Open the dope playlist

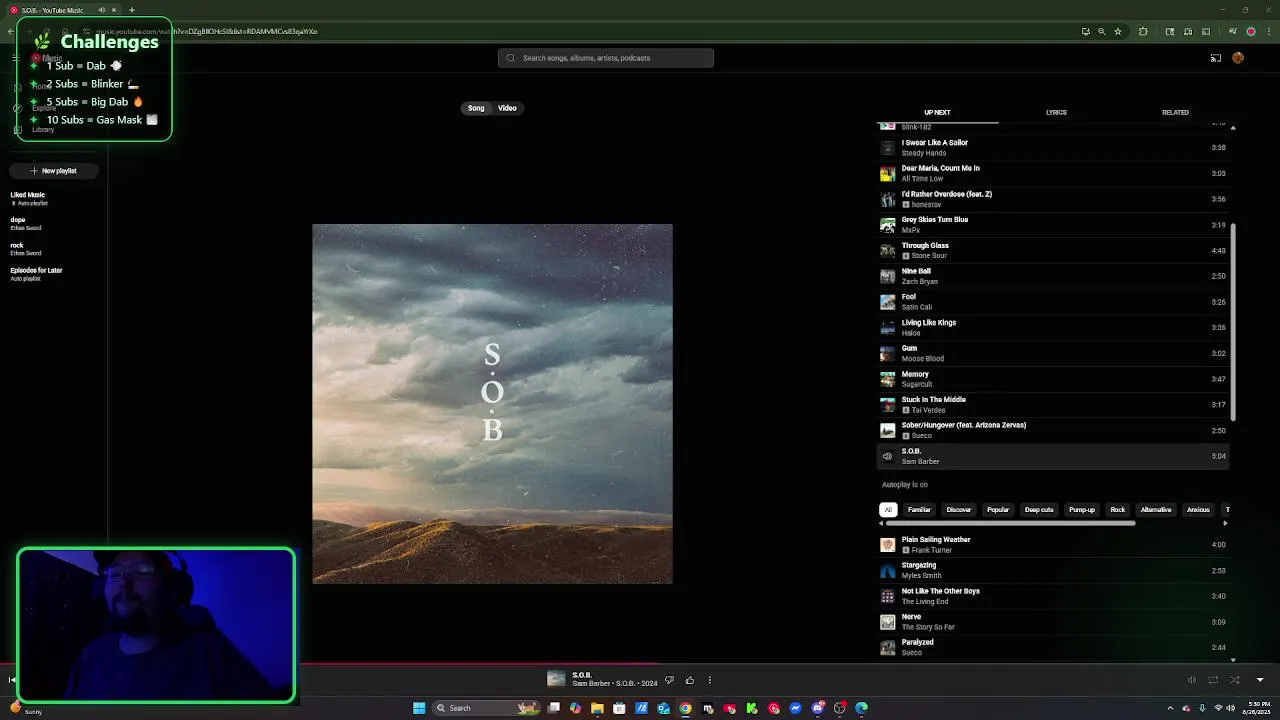(x=25, y=223)
